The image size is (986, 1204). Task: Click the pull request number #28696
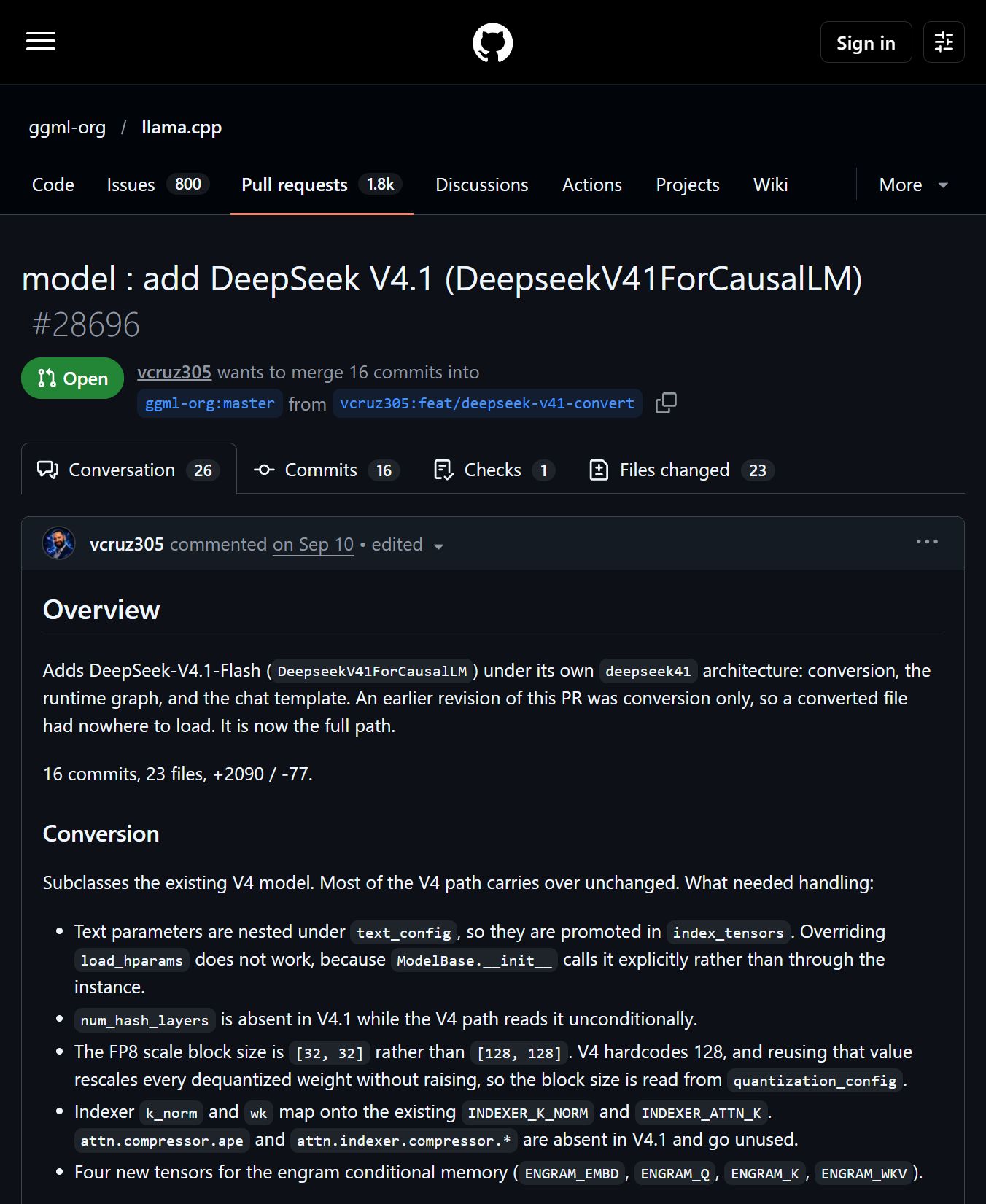coord(86,325)
